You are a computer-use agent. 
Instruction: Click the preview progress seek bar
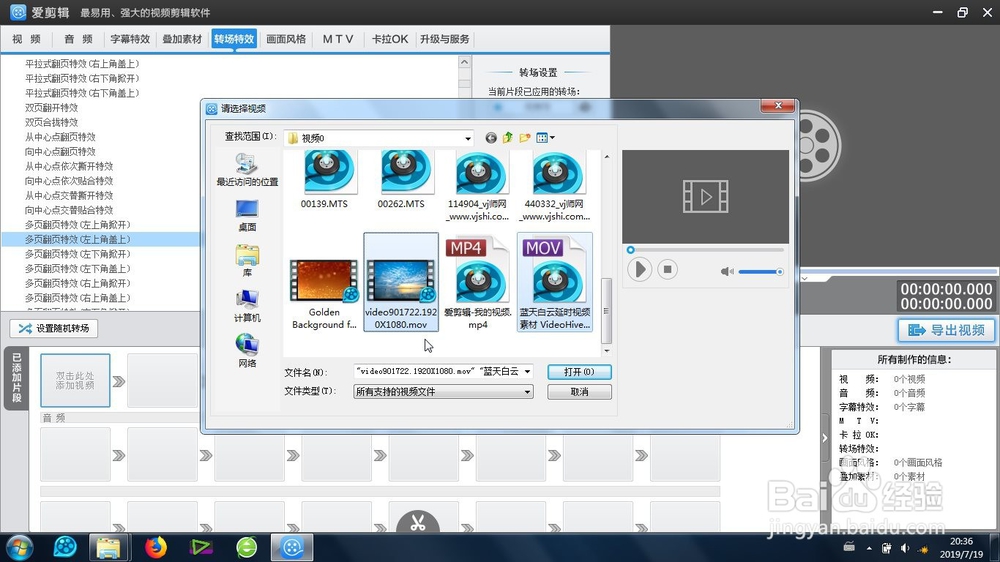pyautogui.click(x=705, y=250)
